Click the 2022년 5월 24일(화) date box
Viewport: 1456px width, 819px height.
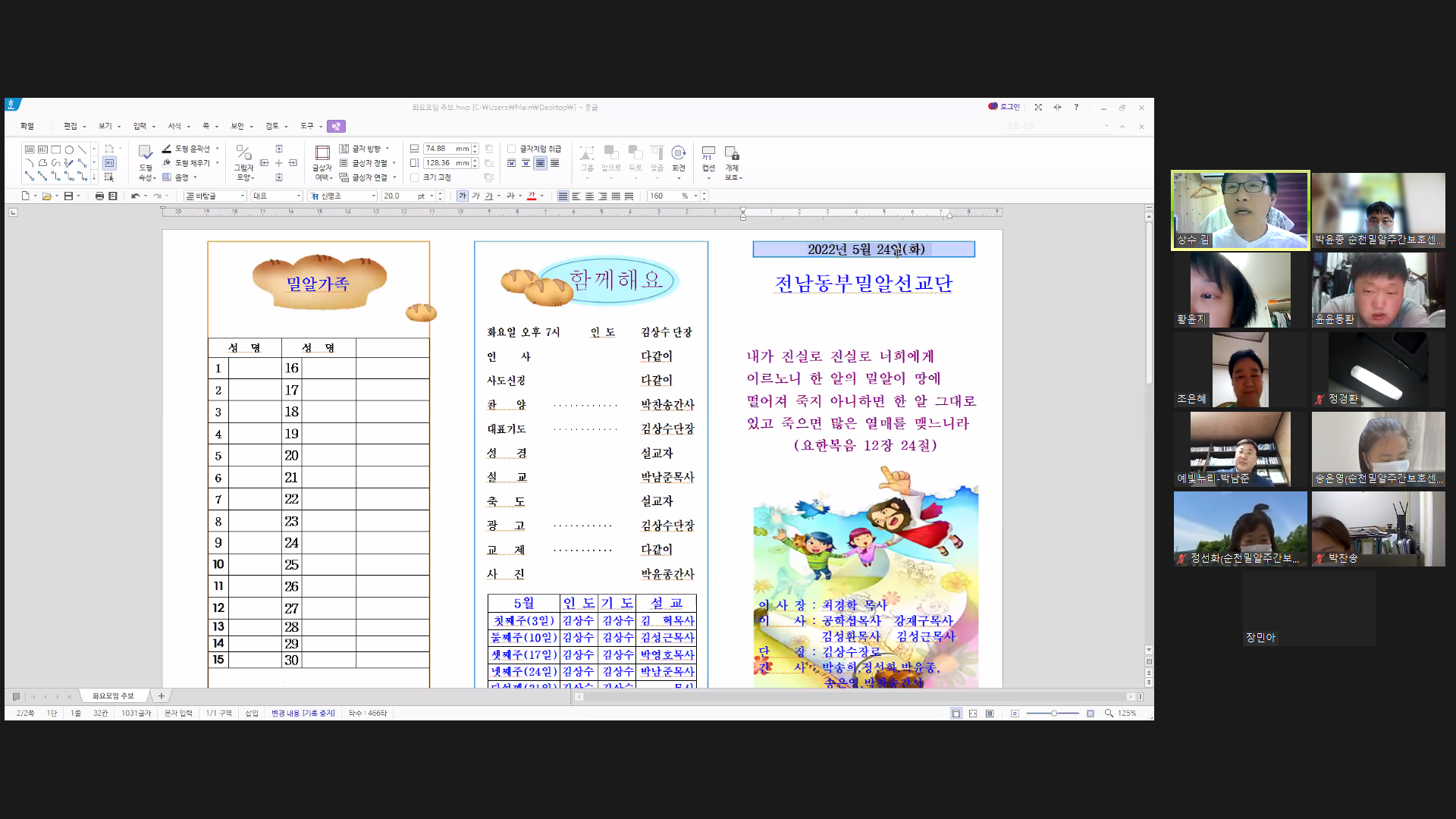click(x=864, y=249)
